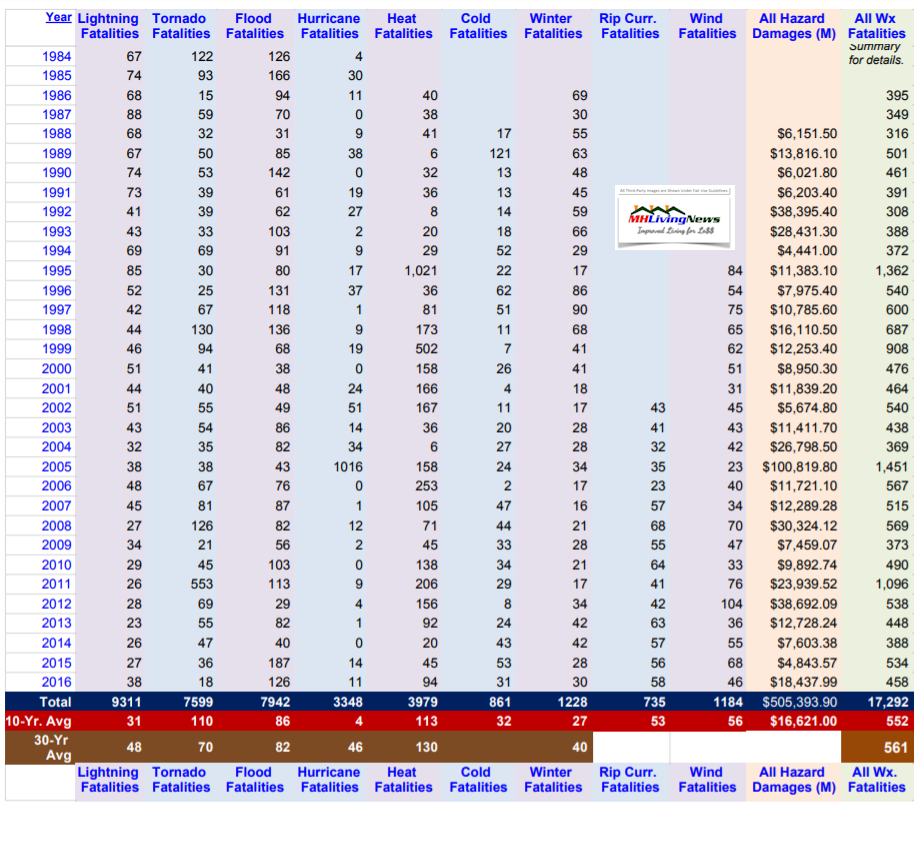Open the 2012 year link

click(x=57, y=604)
